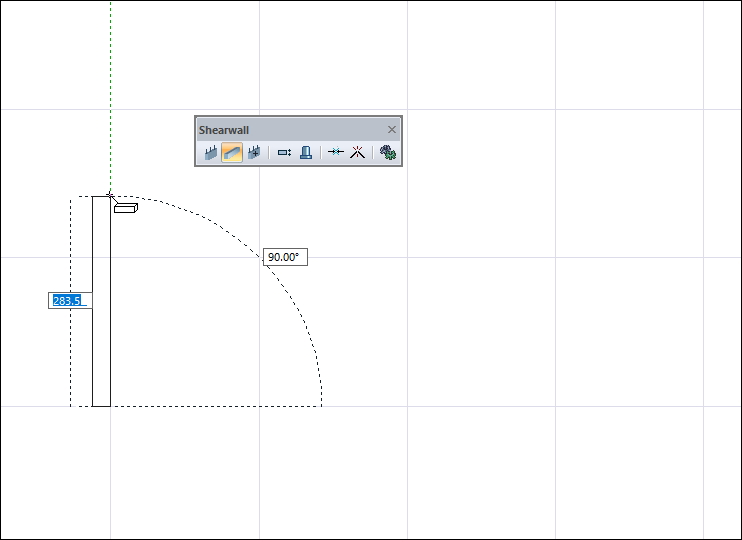Select the first Shearwall drawing tool
The height and width of the screenshot is (540, 742).
click(x=211, y=153)
